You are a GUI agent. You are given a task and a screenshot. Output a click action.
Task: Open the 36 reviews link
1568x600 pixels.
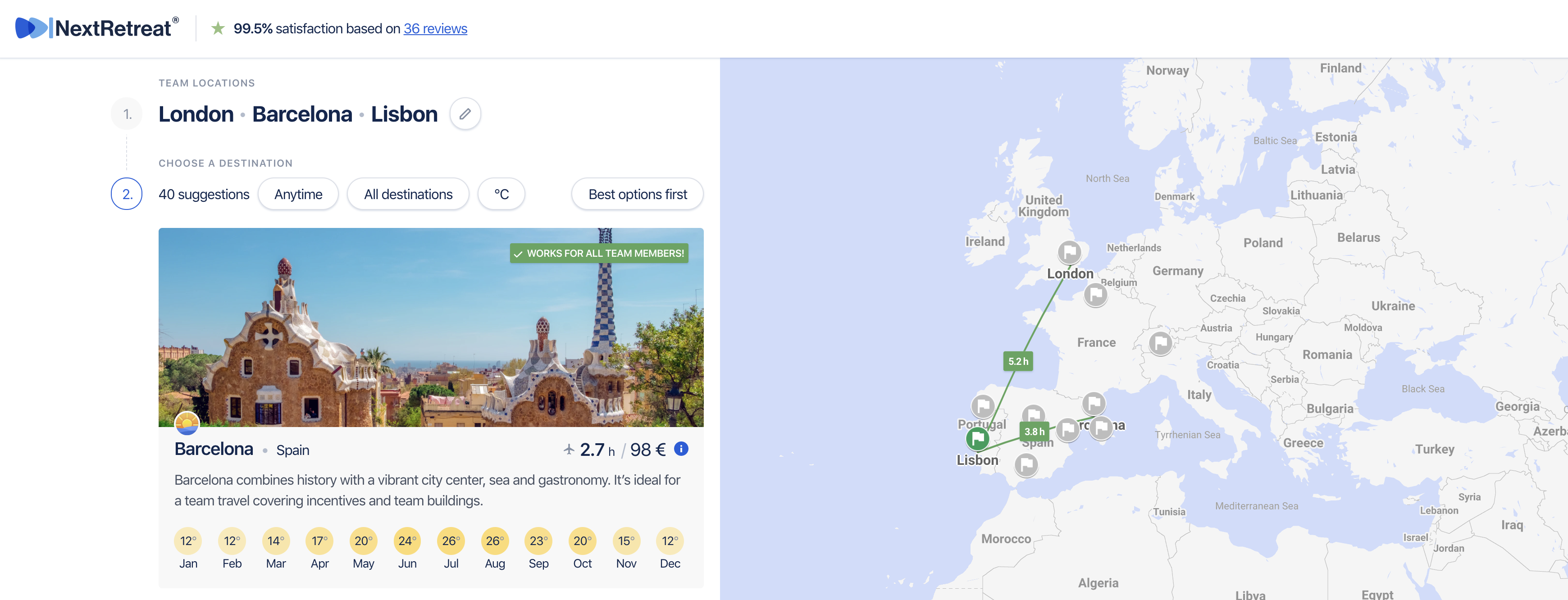[435, 28]
